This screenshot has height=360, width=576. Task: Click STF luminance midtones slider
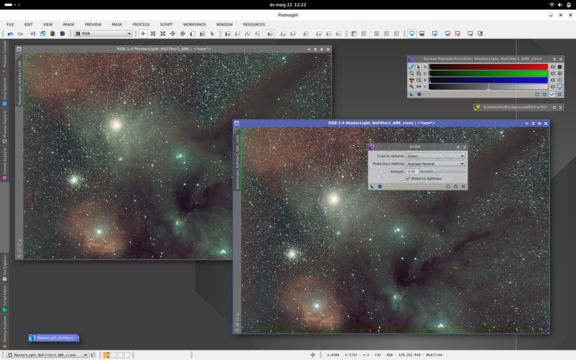coord(489,87)
